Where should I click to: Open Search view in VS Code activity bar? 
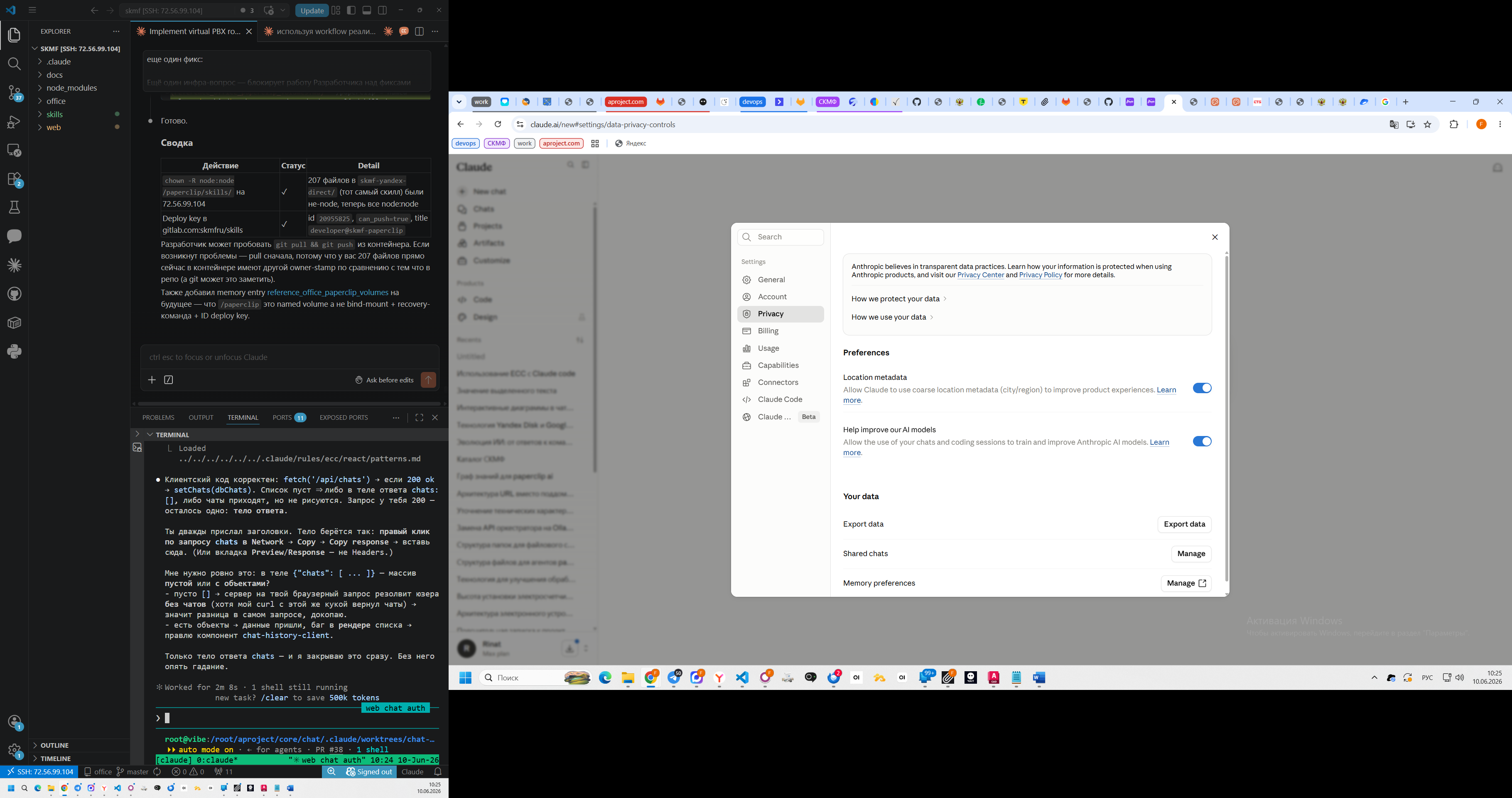click(x=14, y=64)
